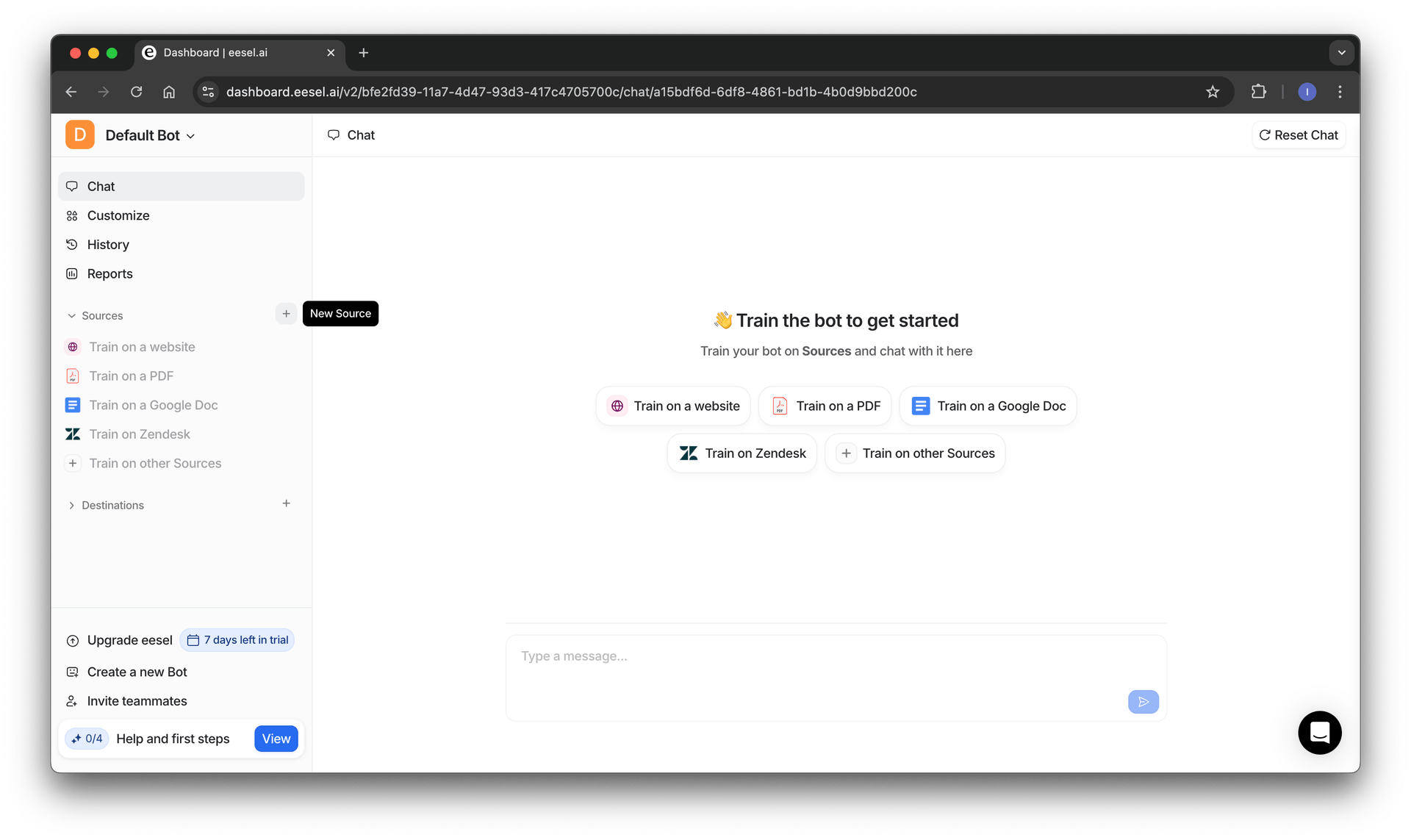Click Invite teammates
This screenshot has height=840, width=1411.
(x=137, y=701)
